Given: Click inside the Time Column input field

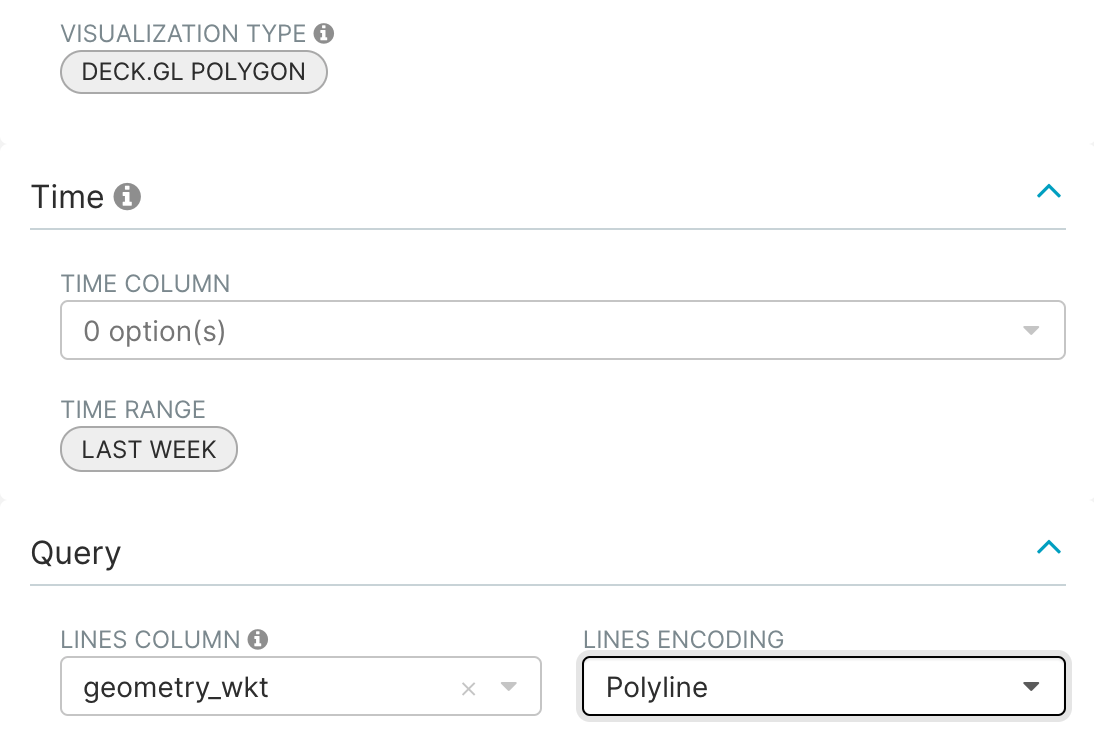Looking at the screenshot, I should click(400, 329).
